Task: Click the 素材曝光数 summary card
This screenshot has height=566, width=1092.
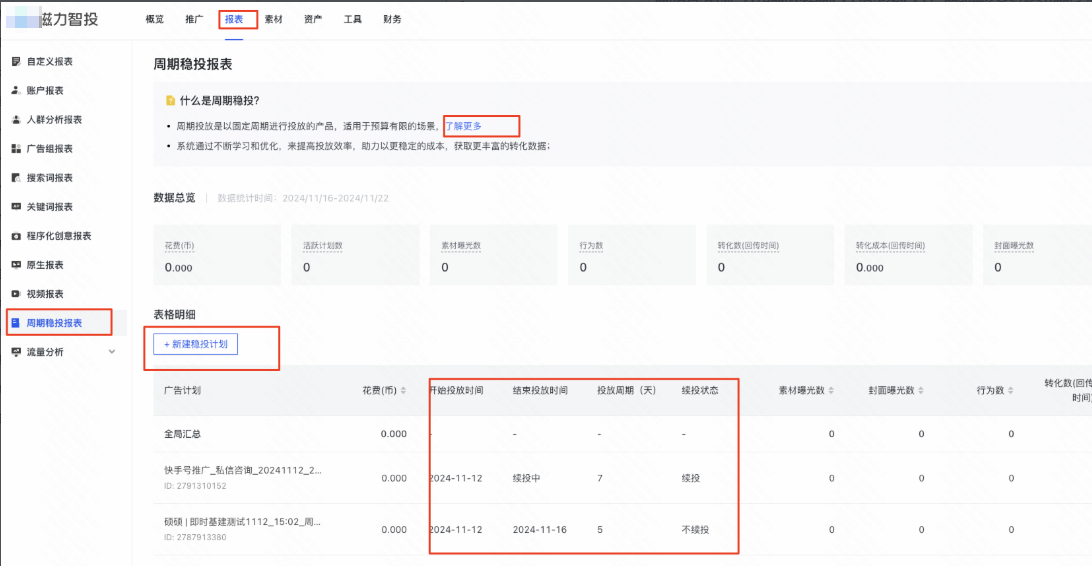Action: (494, 255)
